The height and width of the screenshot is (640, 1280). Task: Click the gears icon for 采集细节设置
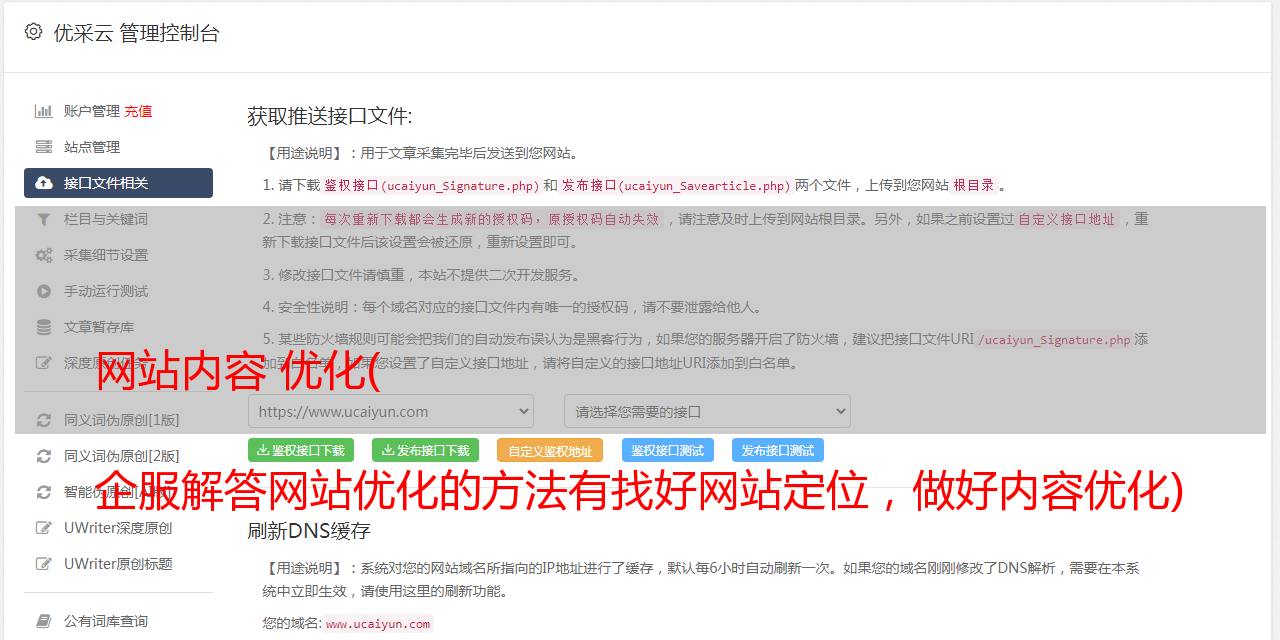click(x=44, y=255)
